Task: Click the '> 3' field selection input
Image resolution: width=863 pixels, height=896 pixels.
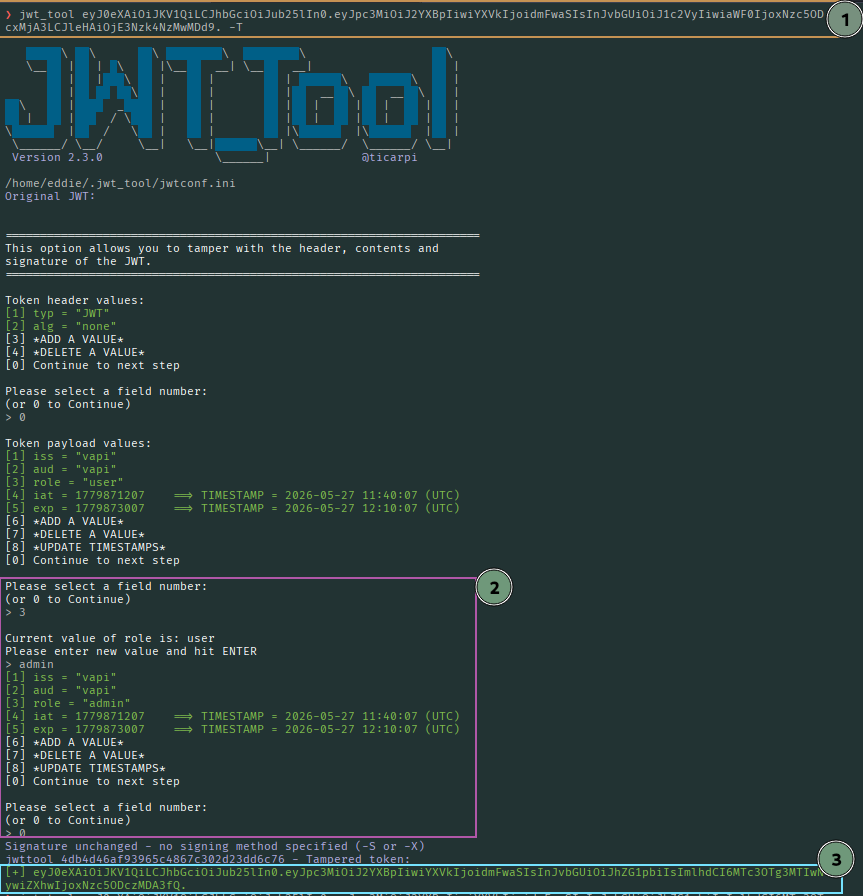Action: [x=15, y=613]
